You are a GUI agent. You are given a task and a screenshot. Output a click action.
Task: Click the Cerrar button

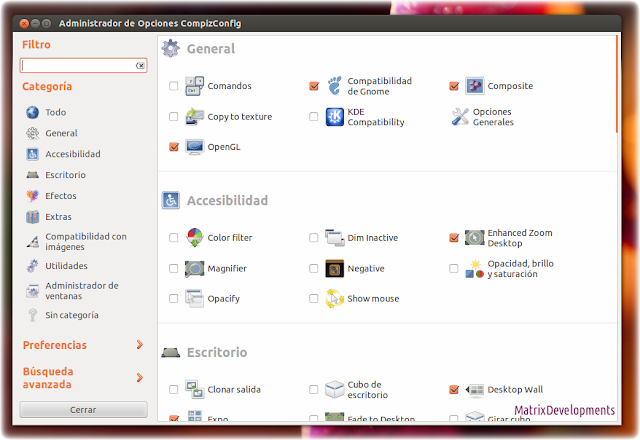pos(83,410)
